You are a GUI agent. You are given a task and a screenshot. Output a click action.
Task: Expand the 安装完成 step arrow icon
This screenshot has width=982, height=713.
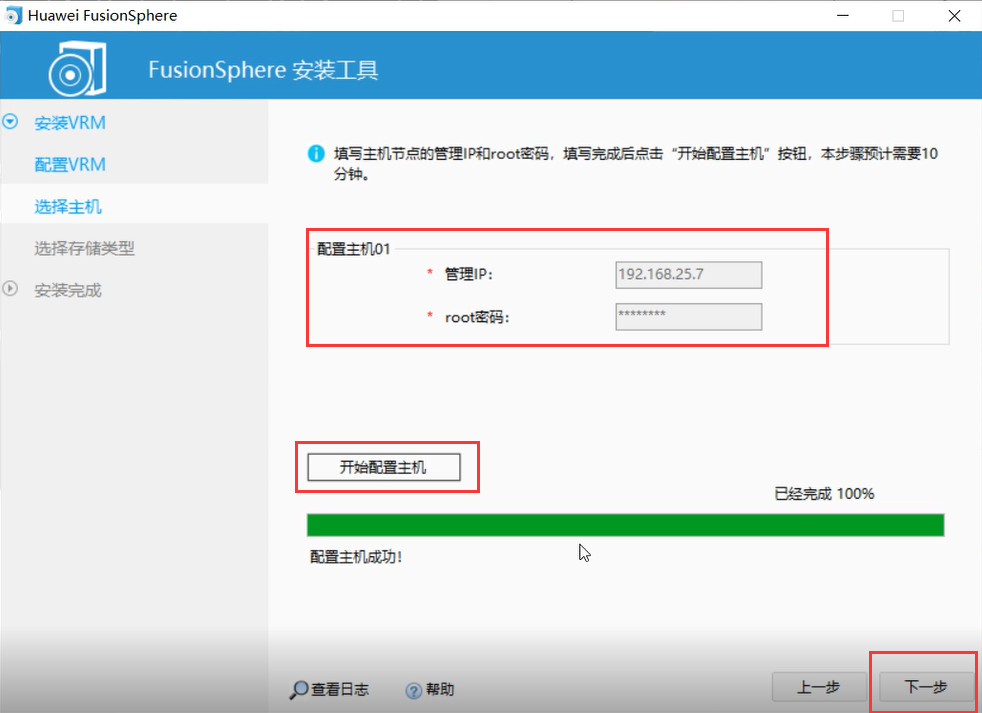pos(10,289)
